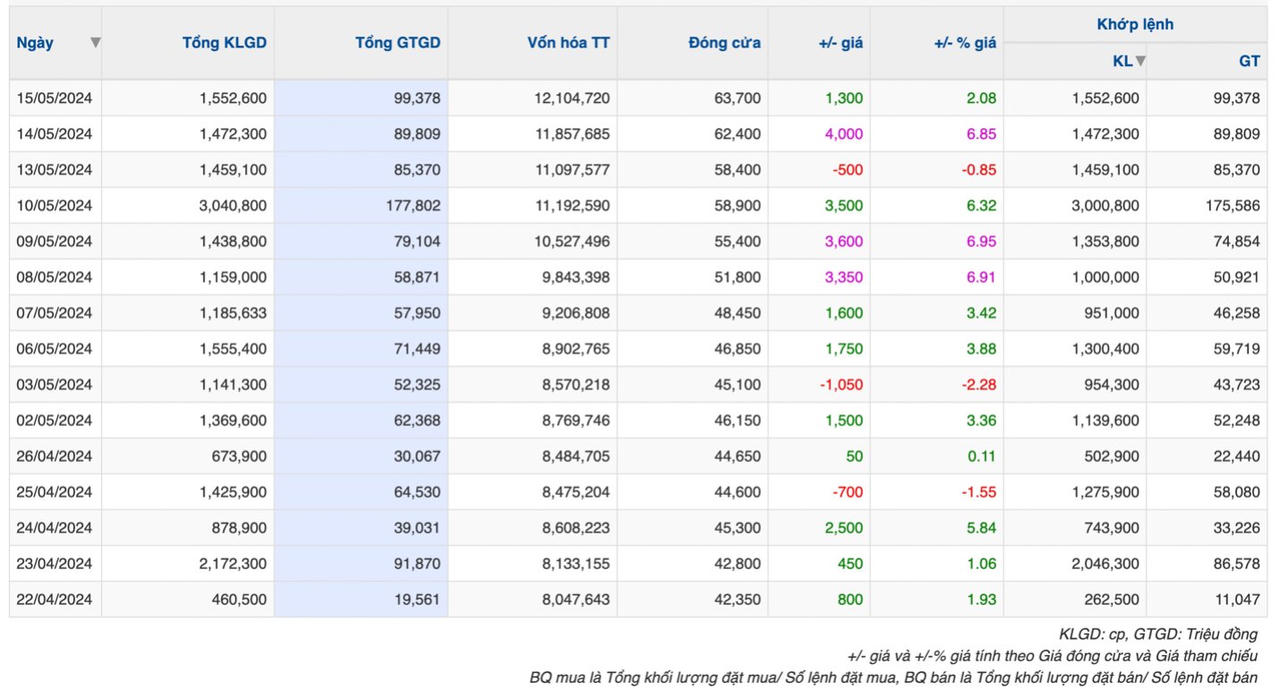Click the Vốn hóa TT column header

point(568,43)
